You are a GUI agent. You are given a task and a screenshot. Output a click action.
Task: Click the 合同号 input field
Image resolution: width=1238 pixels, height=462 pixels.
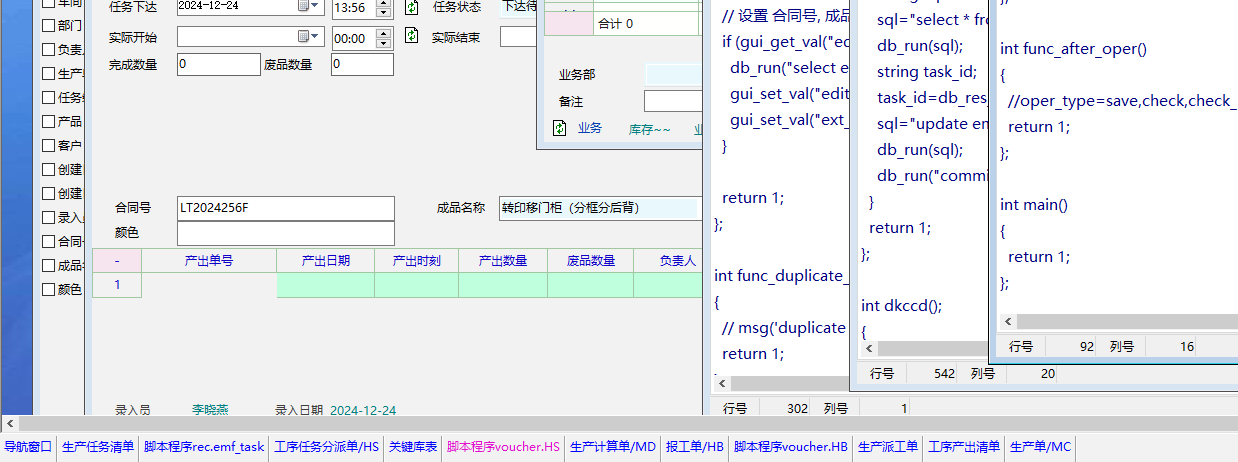pos(285,208)
